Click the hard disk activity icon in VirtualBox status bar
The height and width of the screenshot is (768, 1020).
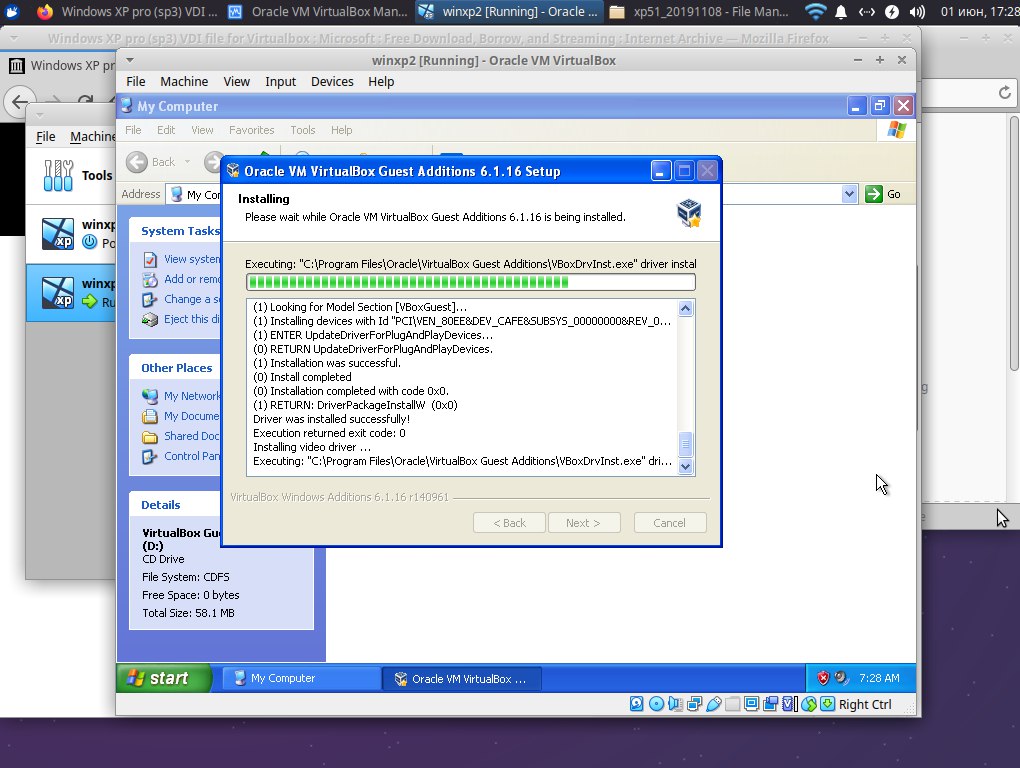coord(636,704)
